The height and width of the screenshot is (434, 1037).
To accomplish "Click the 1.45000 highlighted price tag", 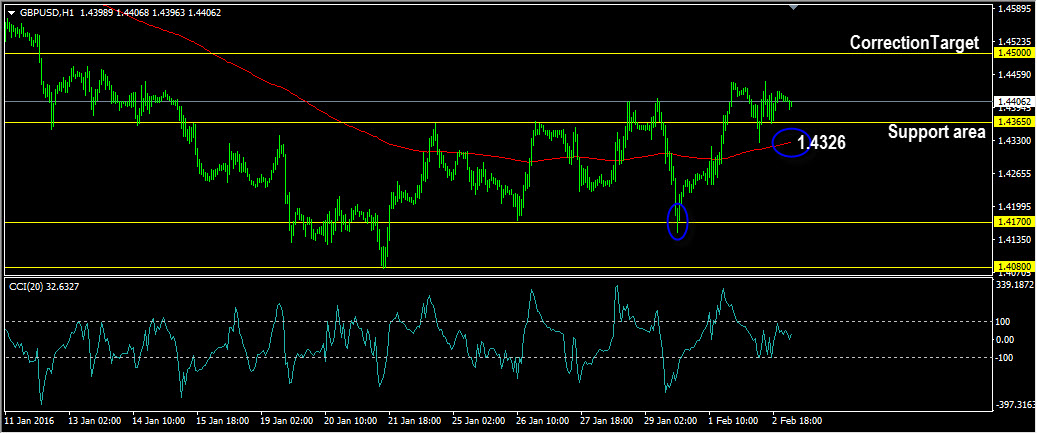I will (1012, 53).
